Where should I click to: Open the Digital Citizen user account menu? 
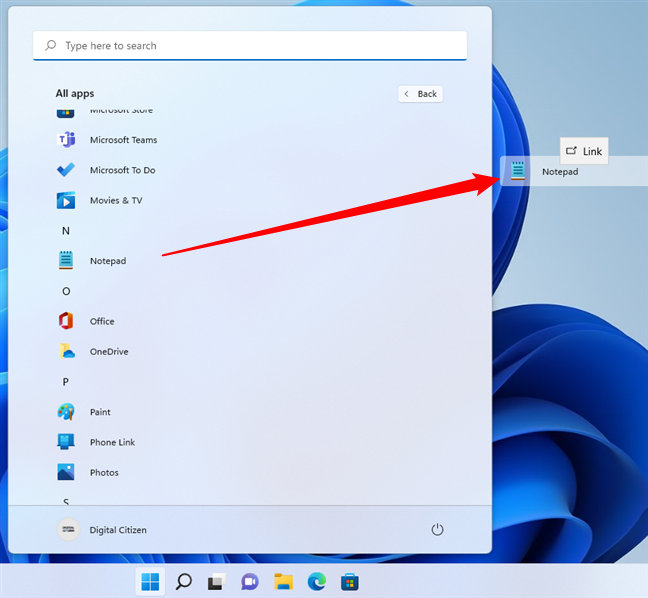click(102, 530)
